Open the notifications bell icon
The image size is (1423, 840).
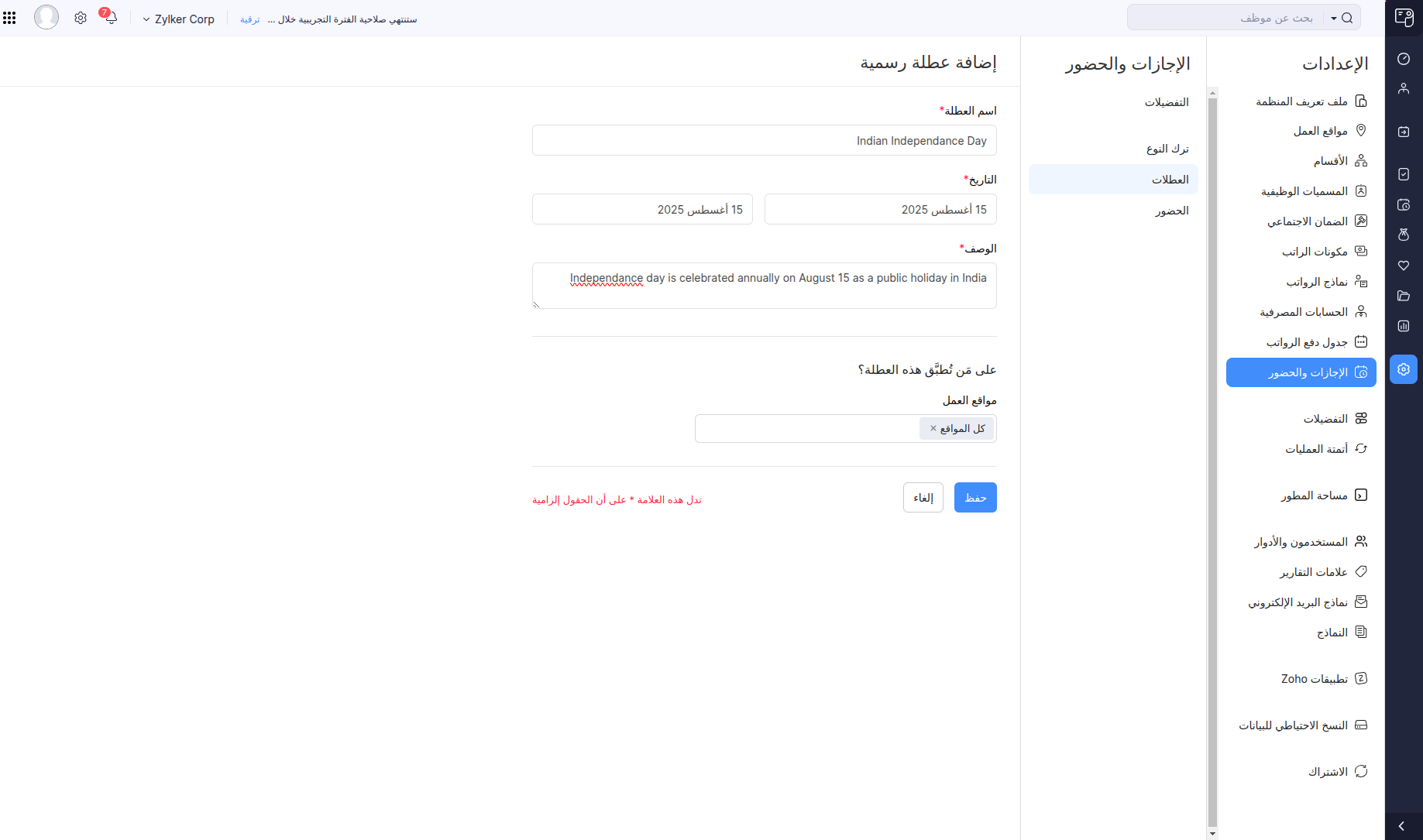[110, 17]
